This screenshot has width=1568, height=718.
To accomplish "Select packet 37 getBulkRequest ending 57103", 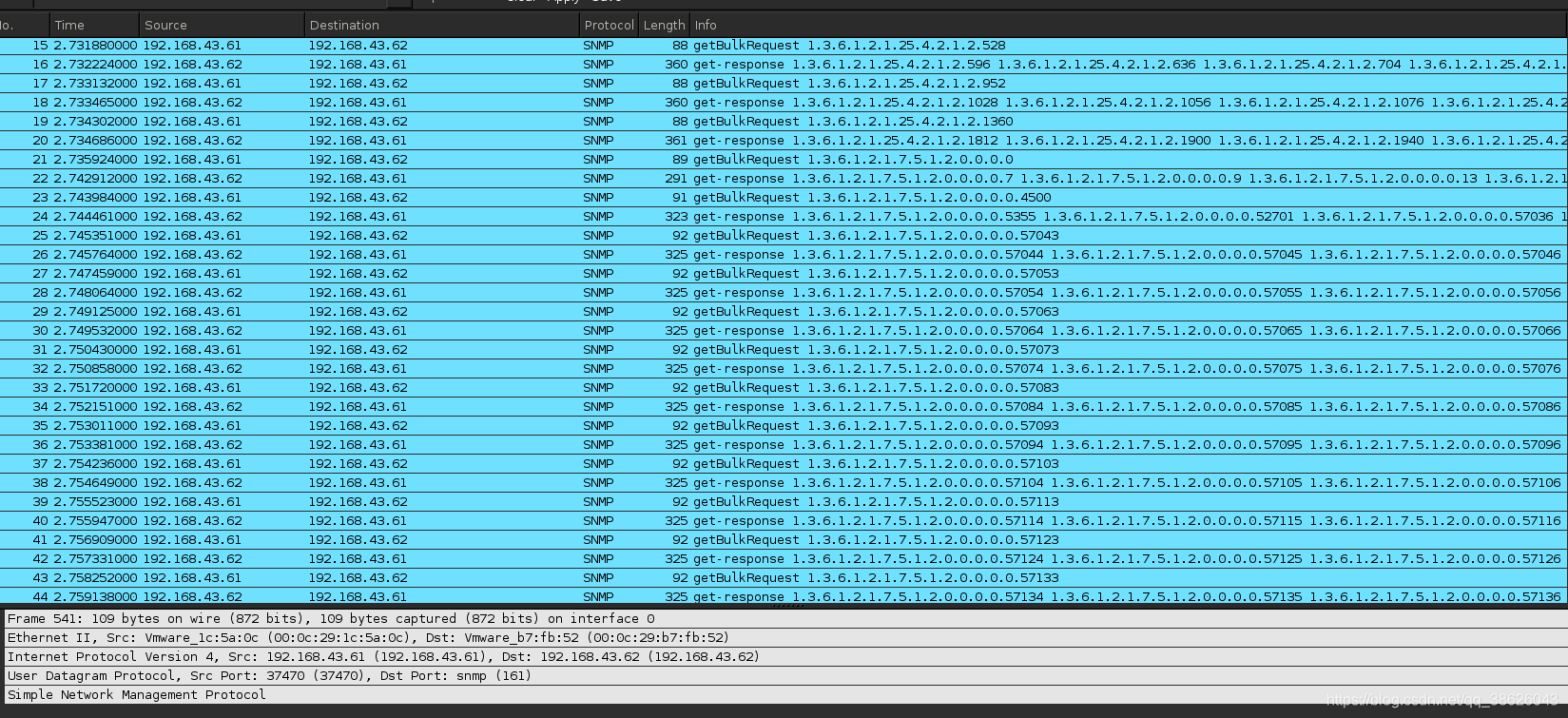I will coord(784,464).
